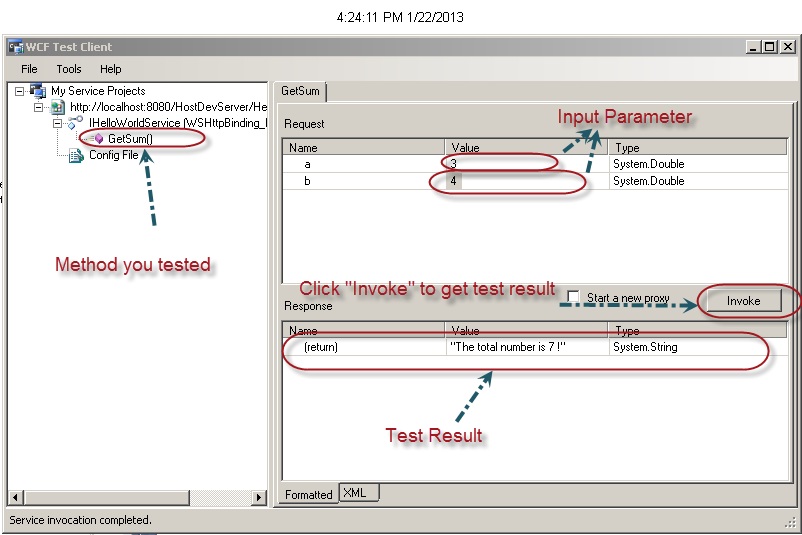The height and width of the screenshot is (535, 802).
Task: Click the Invoke button
Action: [744, 301]
